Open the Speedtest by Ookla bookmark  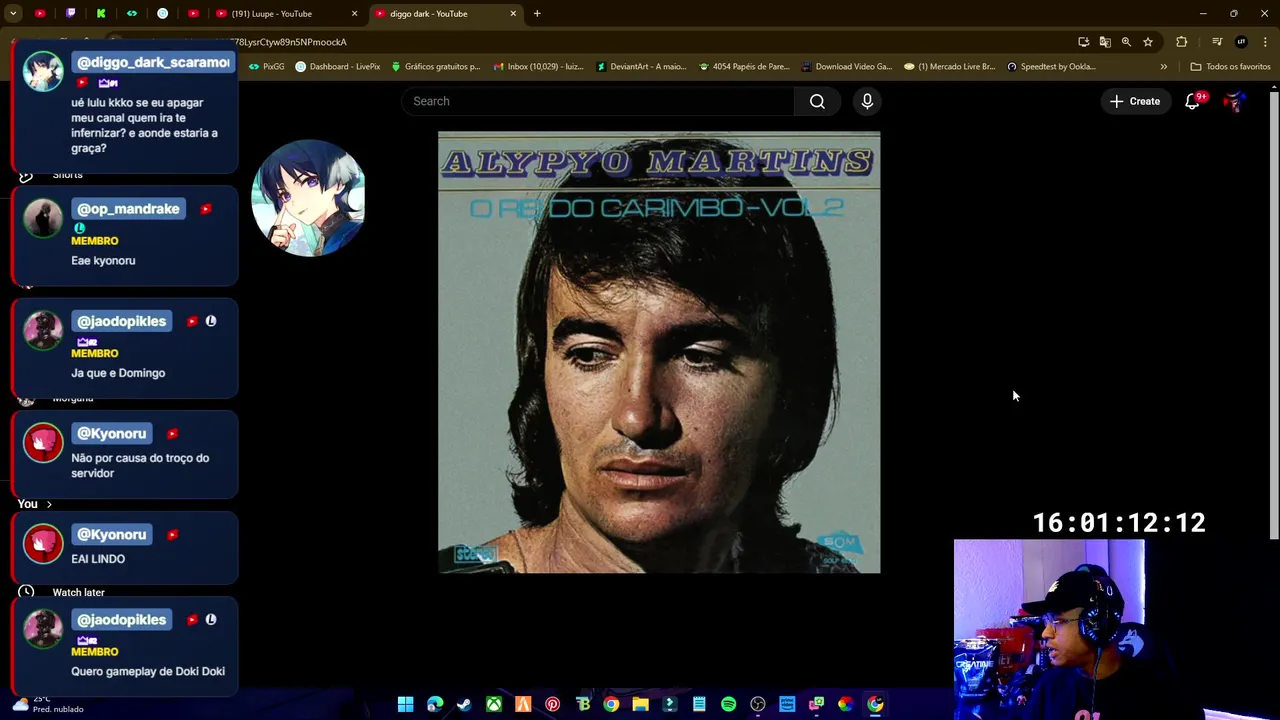[x=1052, y=67]
